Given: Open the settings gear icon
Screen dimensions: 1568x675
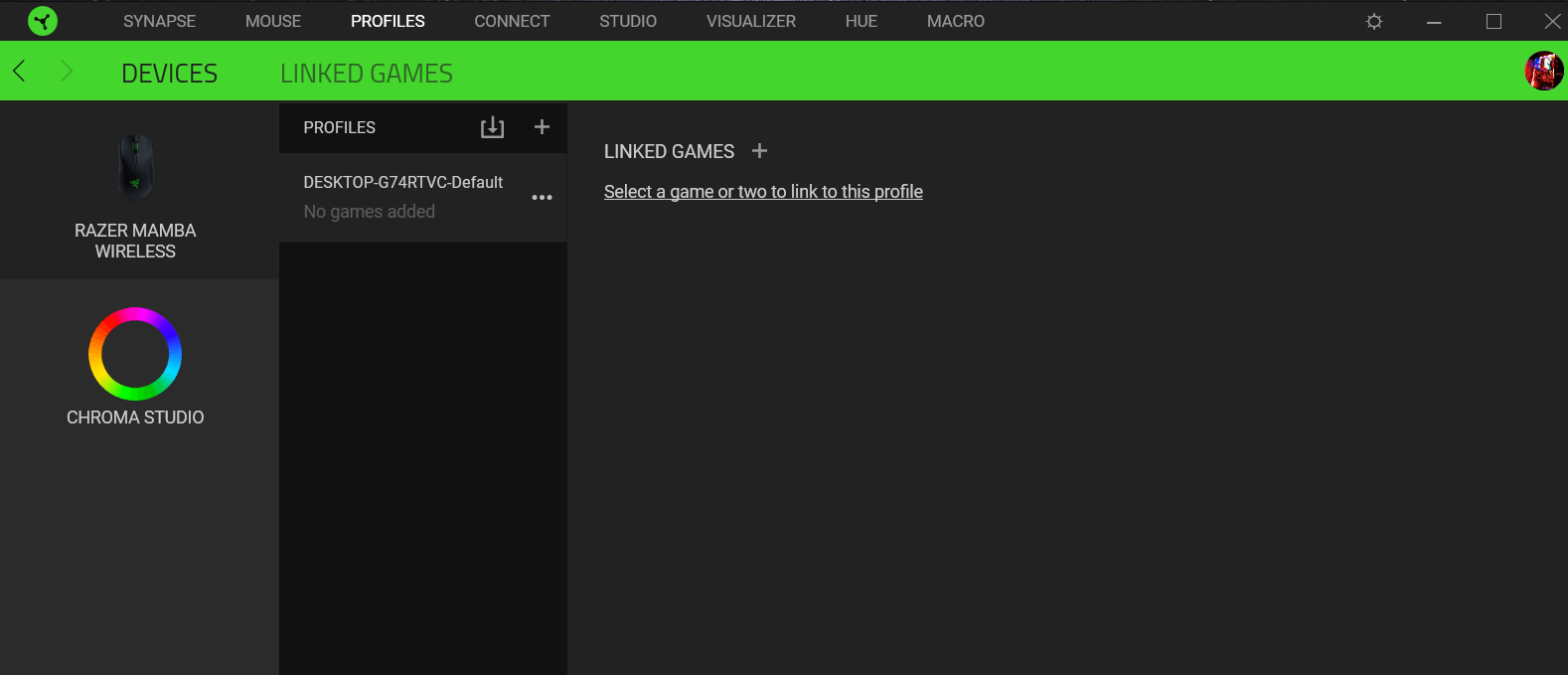Looking at the screenshot, I should pyautogui.click(x=1374, y=21).
